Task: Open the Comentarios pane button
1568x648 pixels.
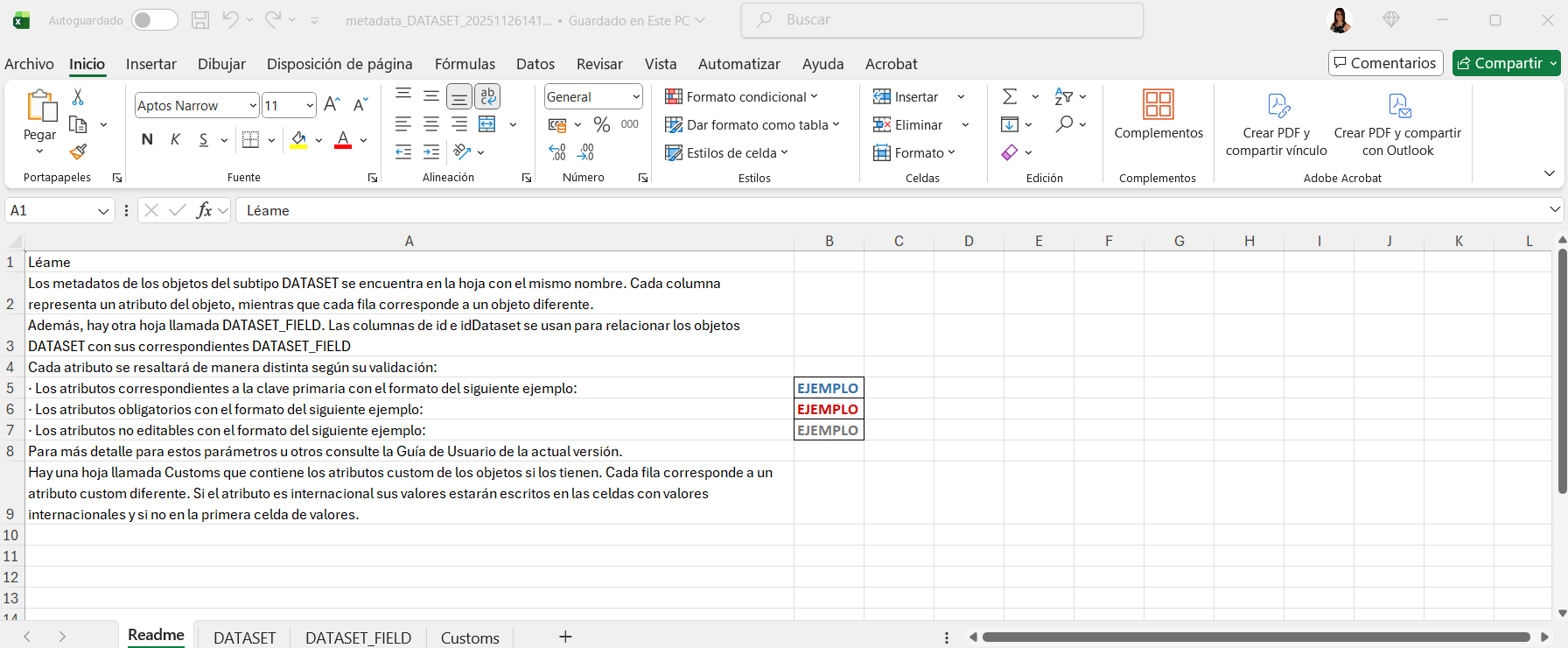Action: coord(1385,63)
